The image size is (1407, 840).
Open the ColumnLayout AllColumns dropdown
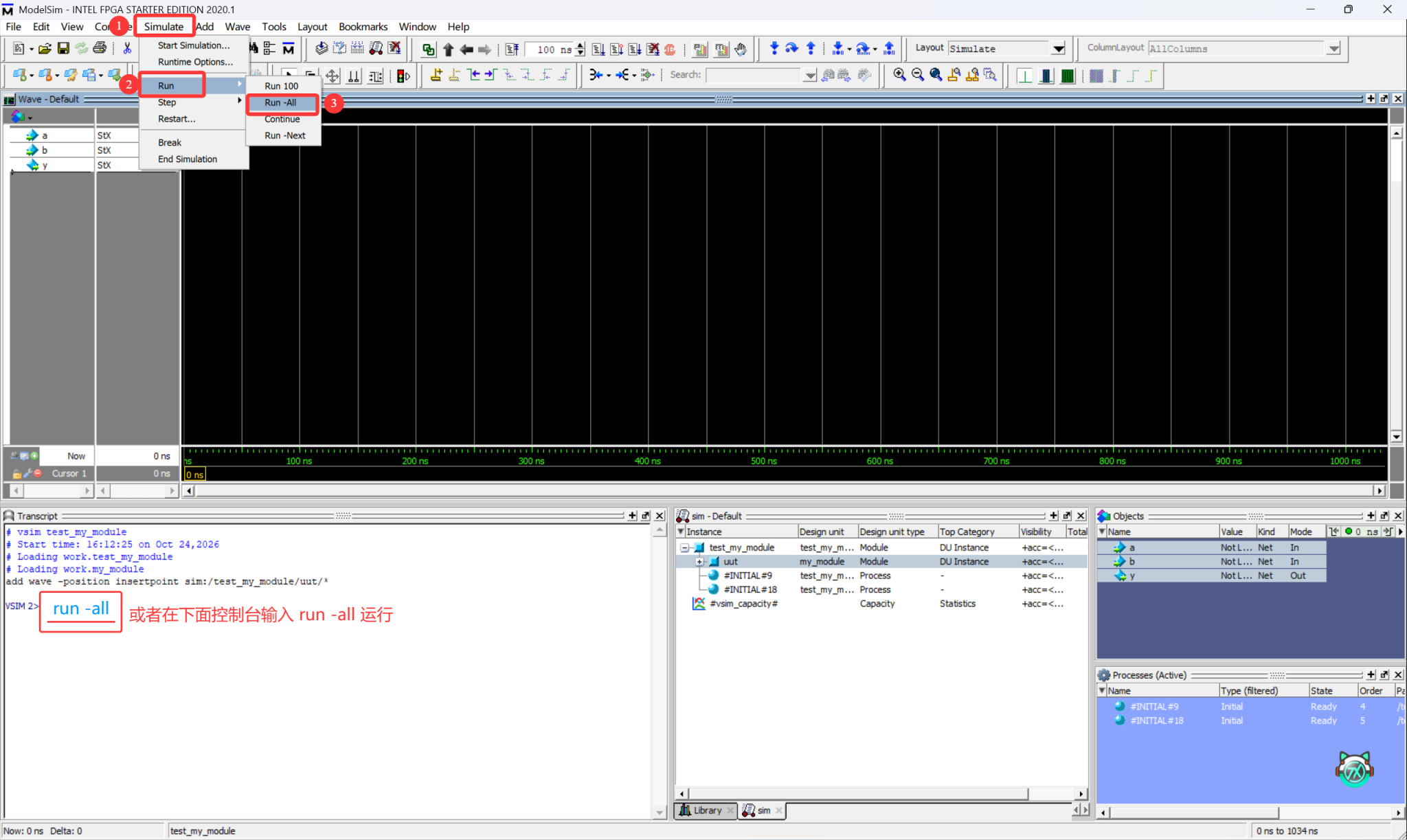tap(1333, 49)
